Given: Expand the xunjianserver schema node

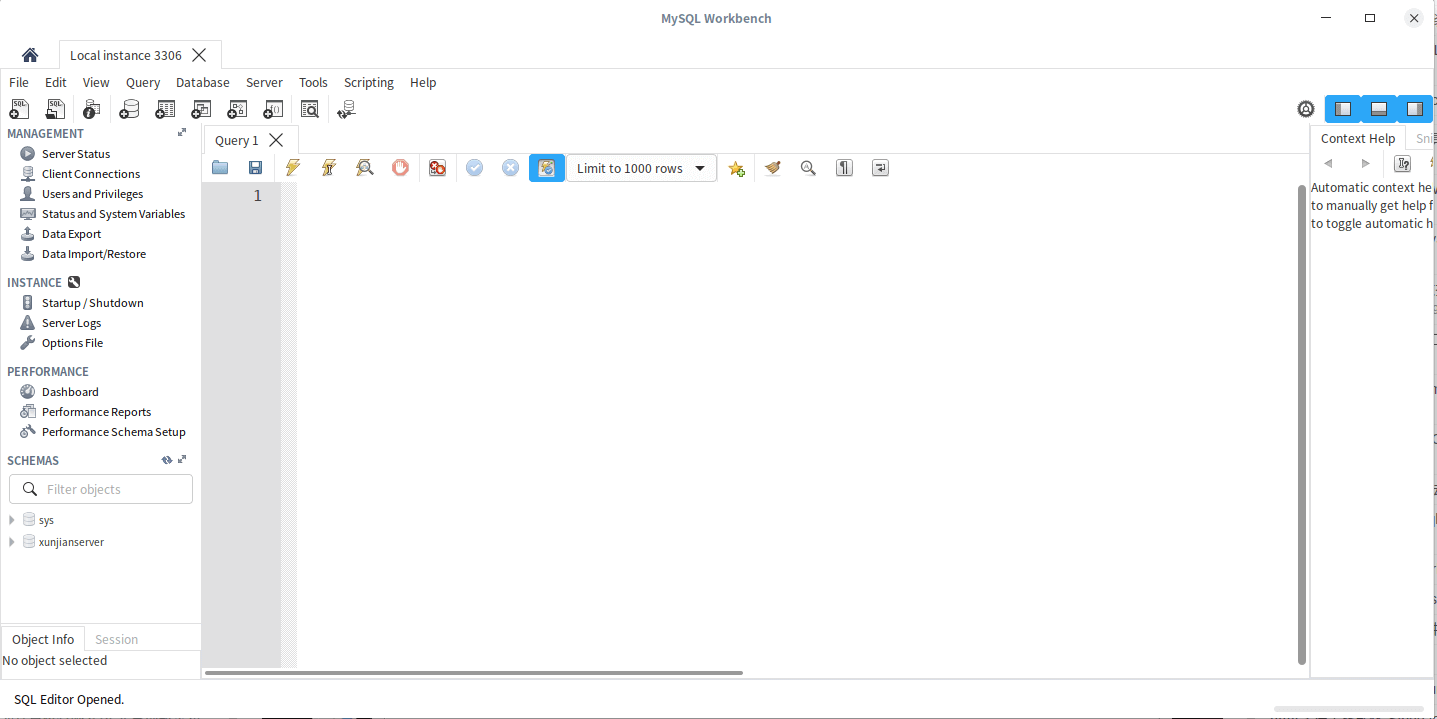Looking at the screenshot, I should [12, 542].
